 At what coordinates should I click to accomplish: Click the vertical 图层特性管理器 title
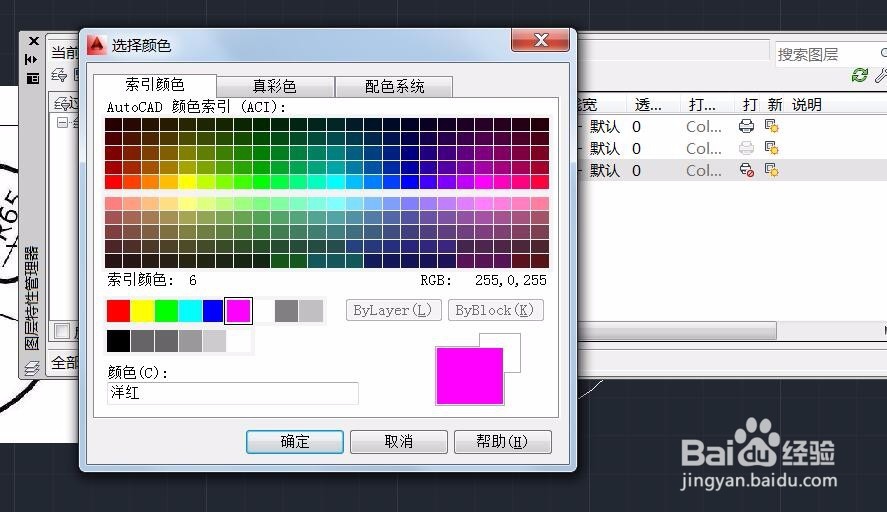32,298
